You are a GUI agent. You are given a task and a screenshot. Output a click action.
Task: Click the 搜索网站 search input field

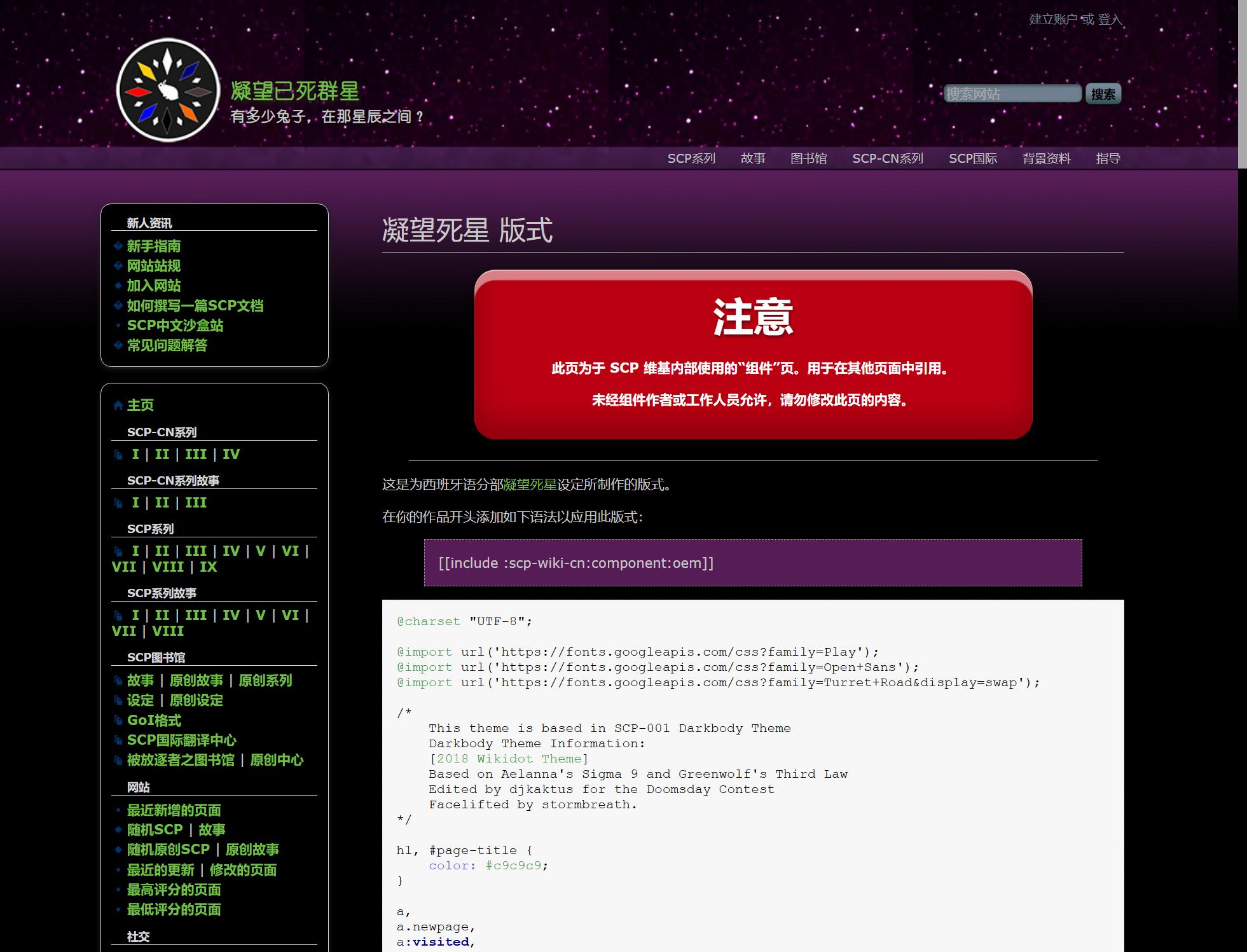(1012, 93)
